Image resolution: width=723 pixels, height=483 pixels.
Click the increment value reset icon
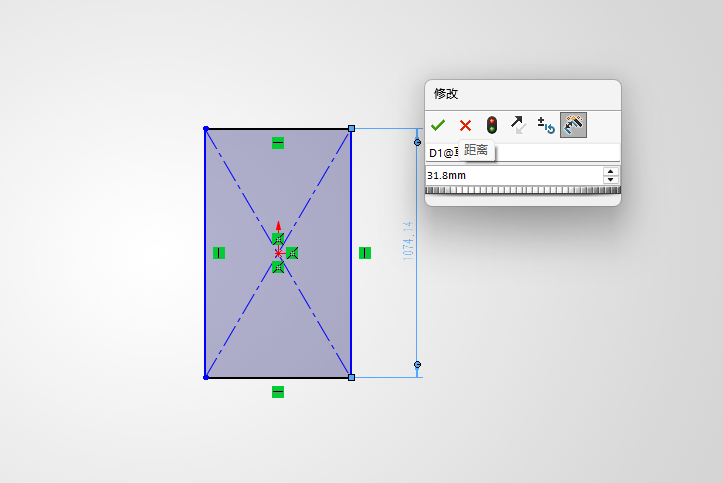pos(546,125)
